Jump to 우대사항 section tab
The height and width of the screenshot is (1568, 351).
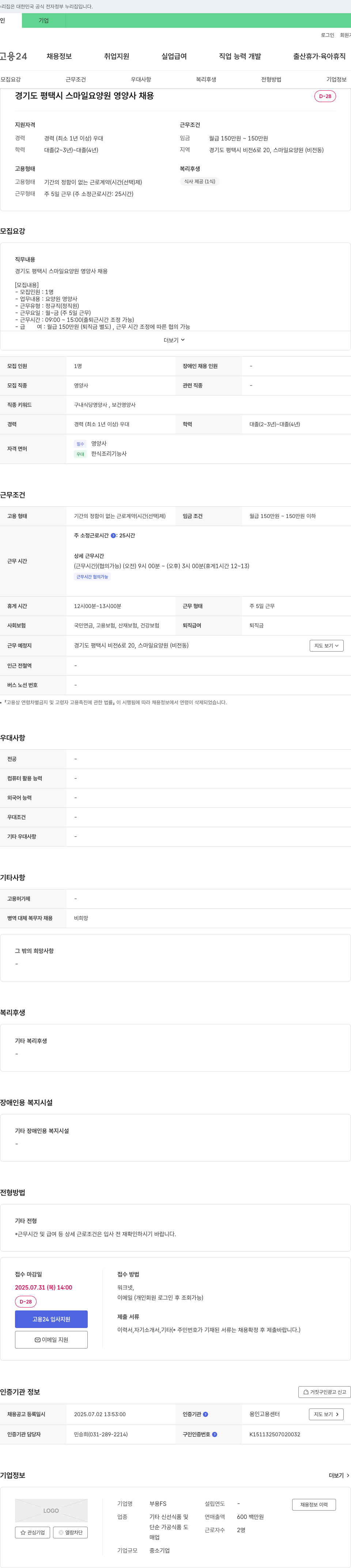point(140,80)
